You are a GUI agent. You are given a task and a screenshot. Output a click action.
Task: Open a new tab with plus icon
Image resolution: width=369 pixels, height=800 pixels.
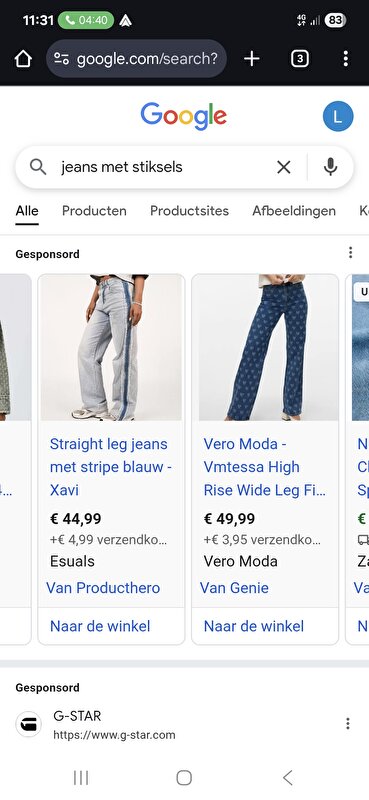pyautogui.click(x=252, y=59)
